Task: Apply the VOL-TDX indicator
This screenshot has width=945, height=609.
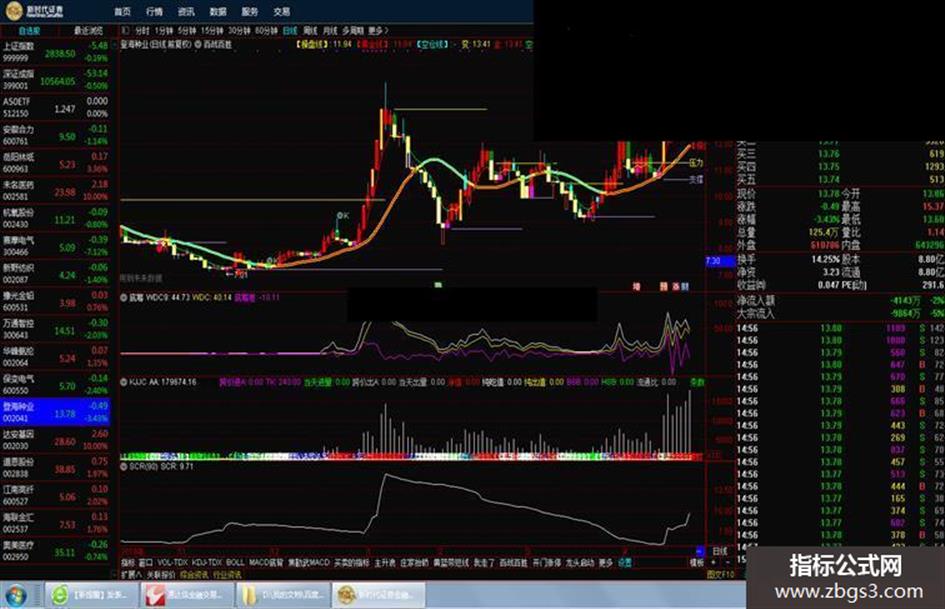Action: tap(173, 563)
